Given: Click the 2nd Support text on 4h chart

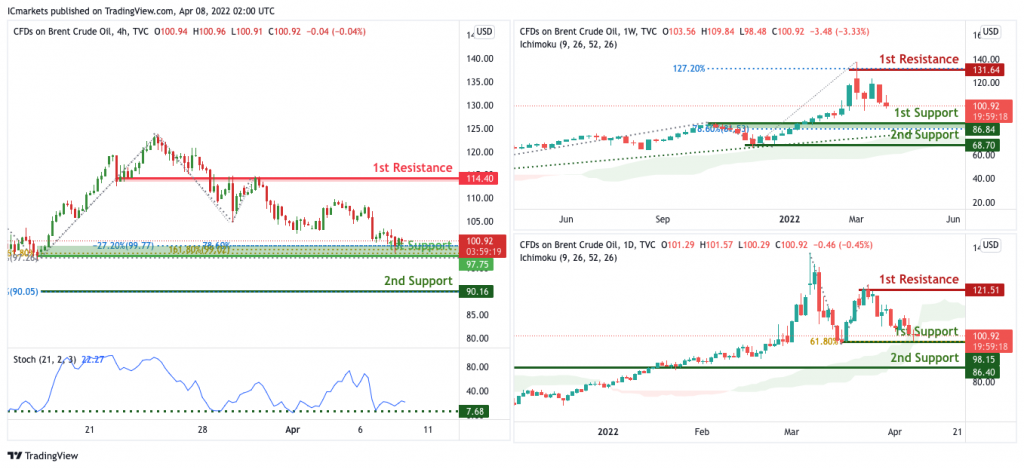Looking at the screenshot, I should point(418,281).
